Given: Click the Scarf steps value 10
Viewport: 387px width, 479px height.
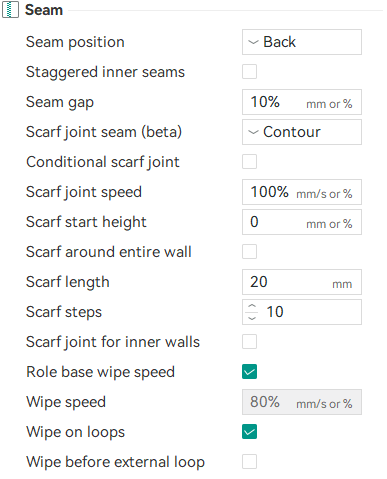Looking at the screenshot, I should (275, 312).
